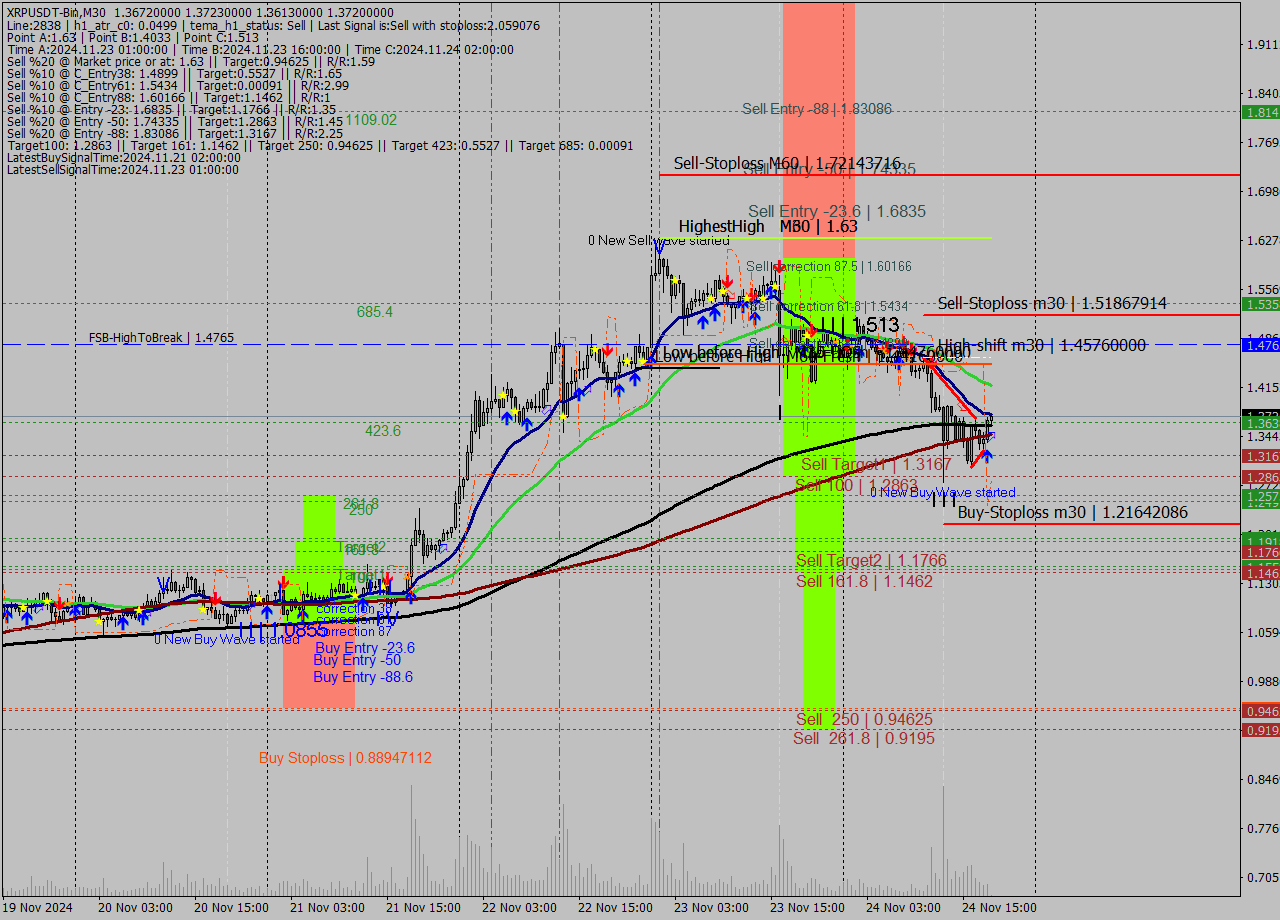Select the Sell 161.8 1.1462 label
Image resolution: width=1280 pixels, height=920 pixels.
click(864, 581)
